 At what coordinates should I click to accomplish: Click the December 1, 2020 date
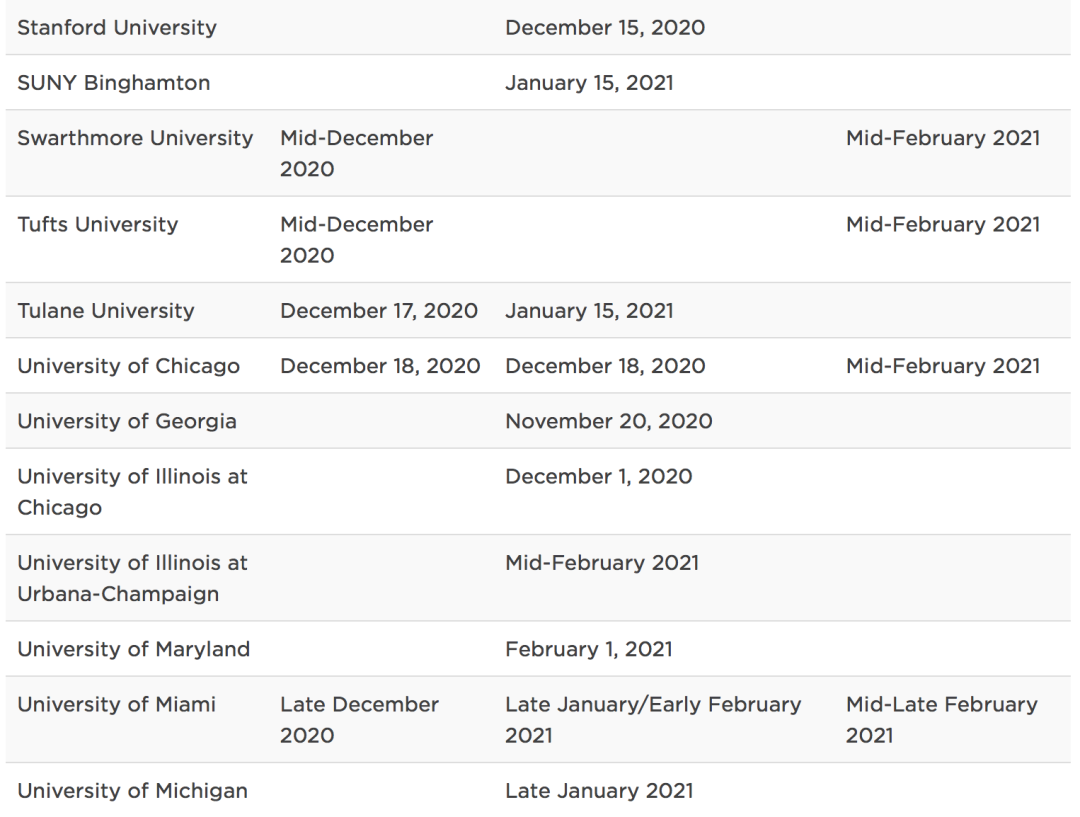(x=599, y=476)
